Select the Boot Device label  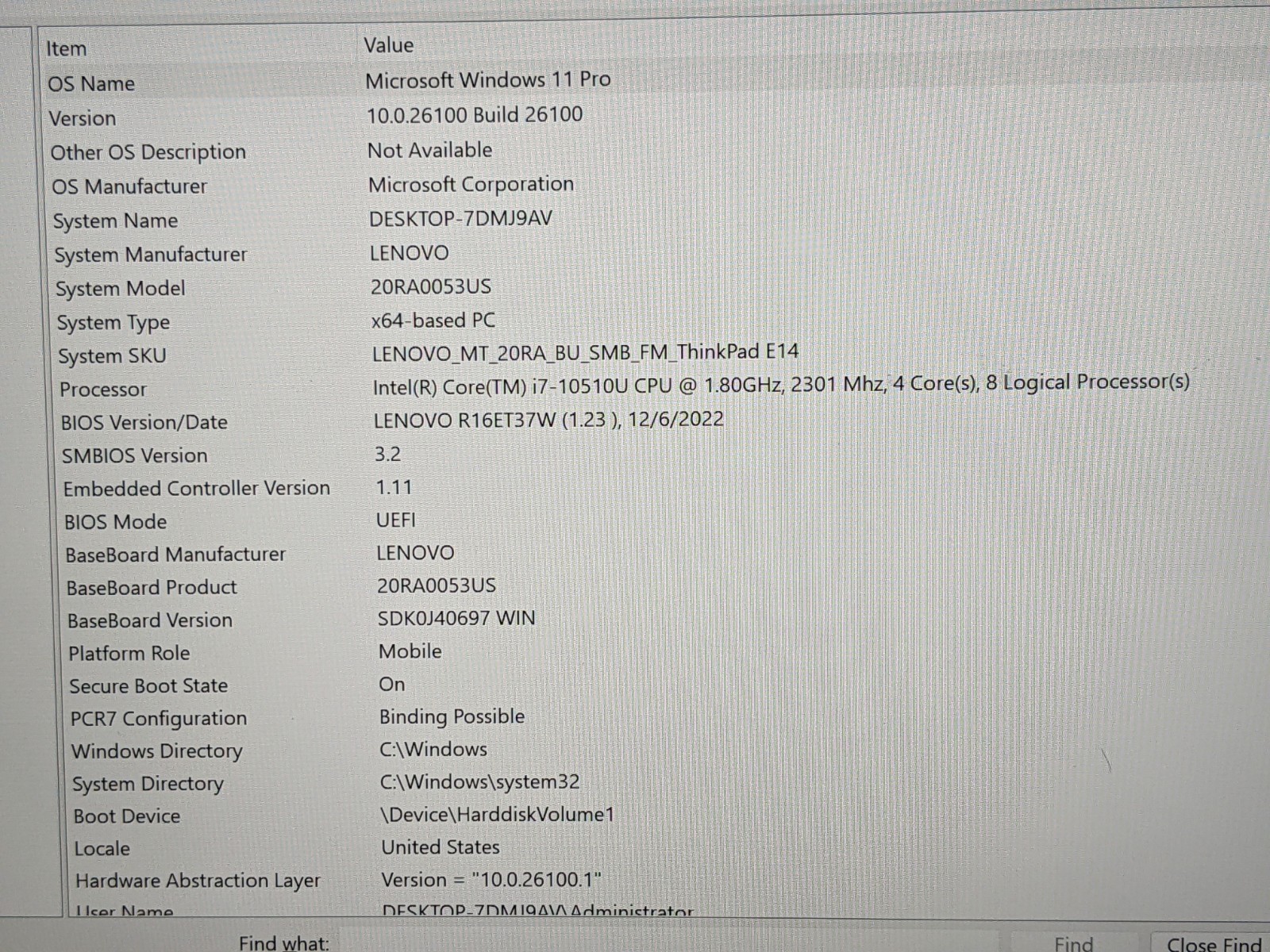[126, 816]
